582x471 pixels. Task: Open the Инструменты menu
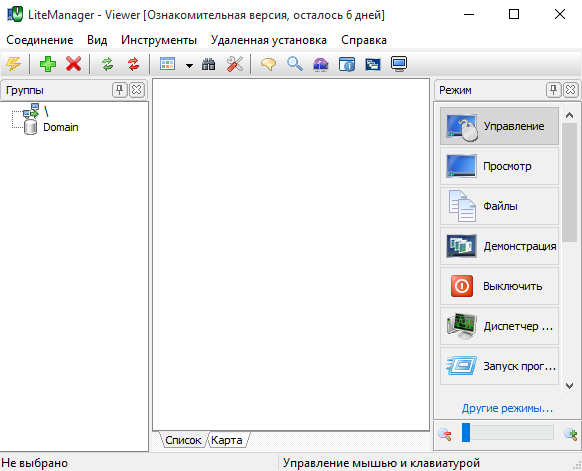[159, 40]
